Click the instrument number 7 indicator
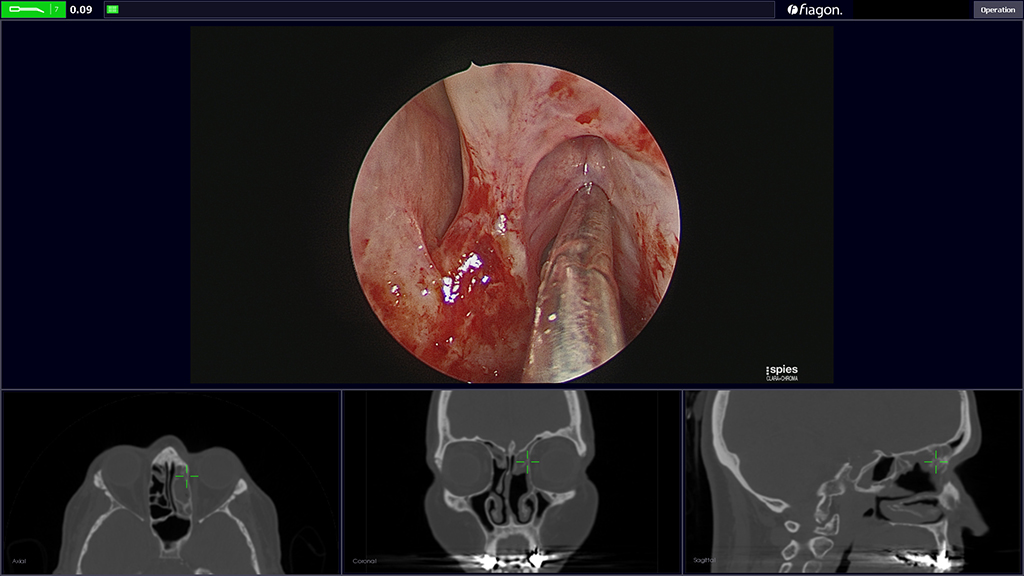The height and width of the screenshot is (576, 1024). pos(57,9)
